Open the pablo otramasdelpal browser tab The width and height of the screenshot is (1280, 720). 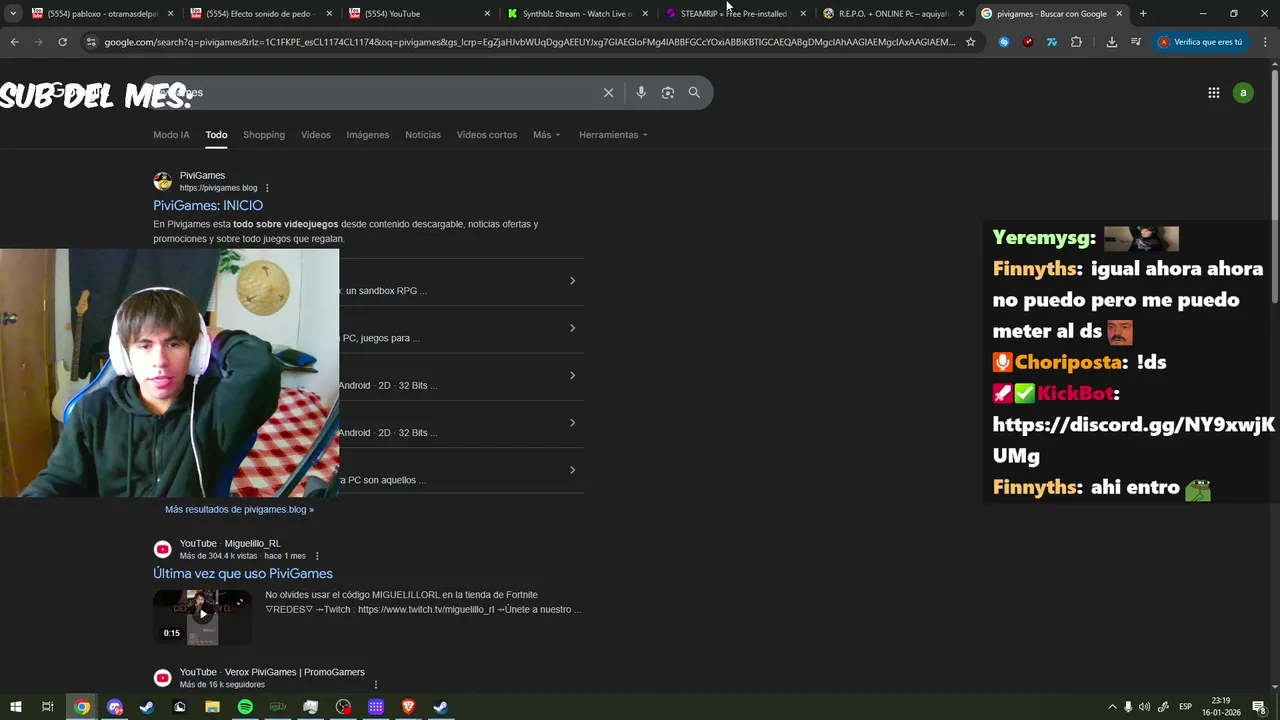[x=102, y=14]
